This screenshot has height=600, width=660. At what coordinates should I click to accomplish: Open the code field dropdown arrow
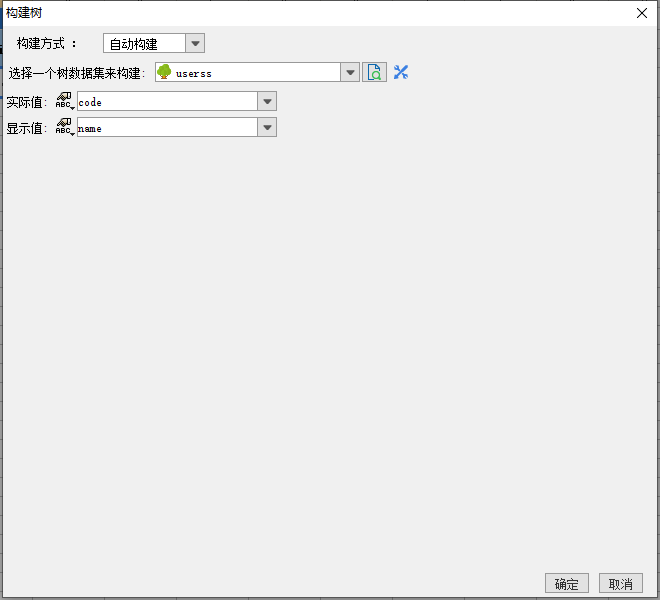coord(267,101)
